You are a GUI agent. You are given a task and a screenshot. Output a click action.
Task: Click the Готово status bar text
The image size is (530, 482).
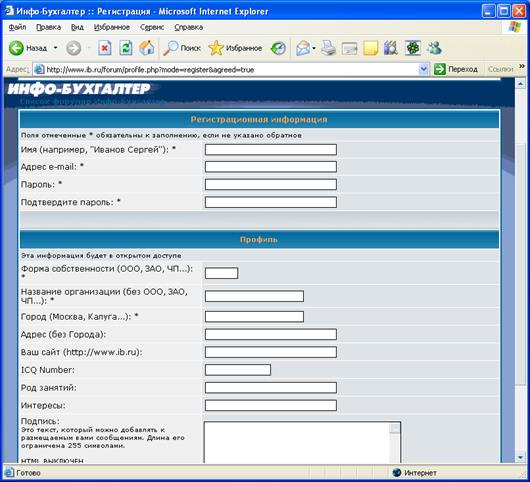tap(28, 473)
